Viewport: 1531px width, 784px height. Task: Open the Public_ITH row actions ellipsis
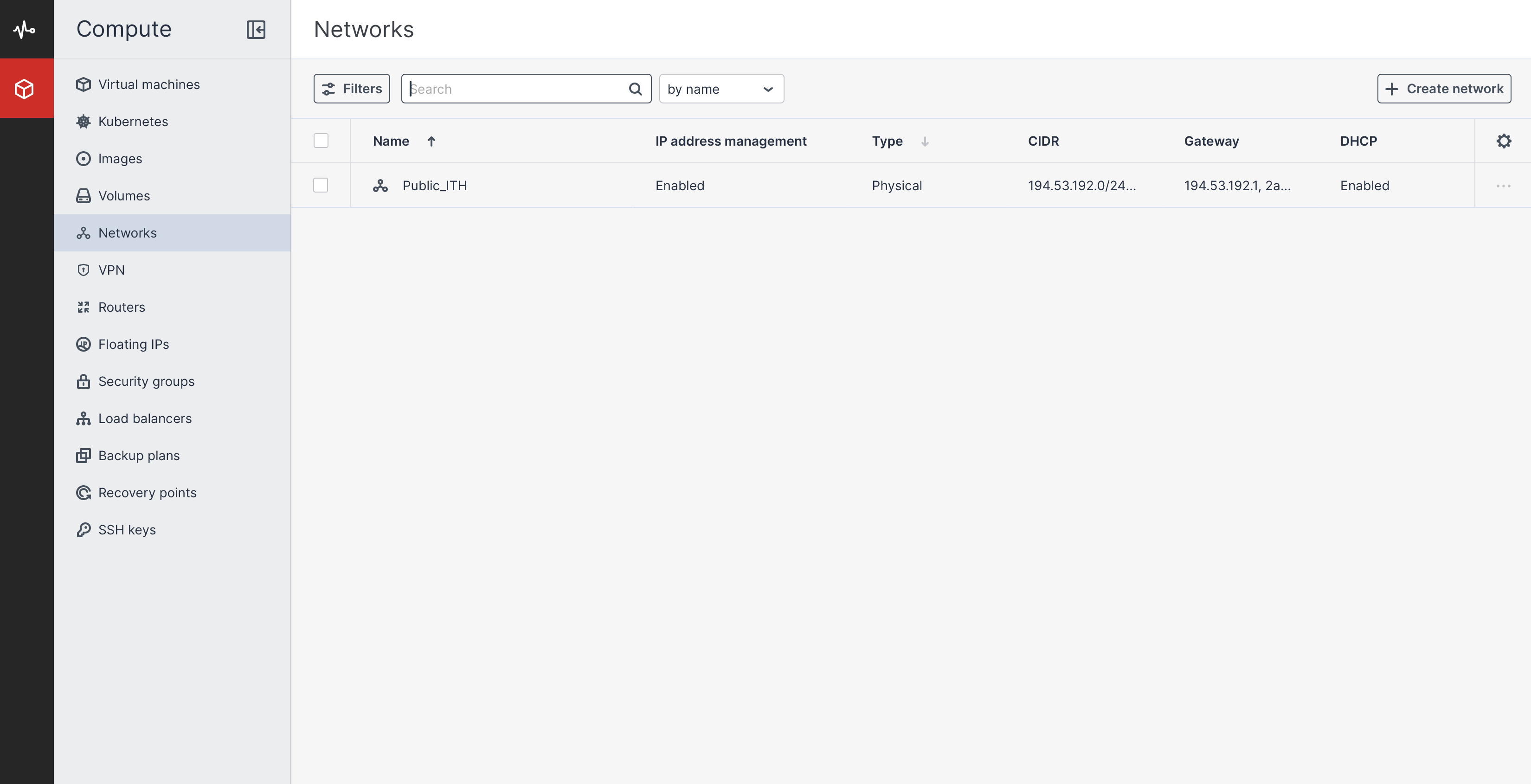[1503, 186]
